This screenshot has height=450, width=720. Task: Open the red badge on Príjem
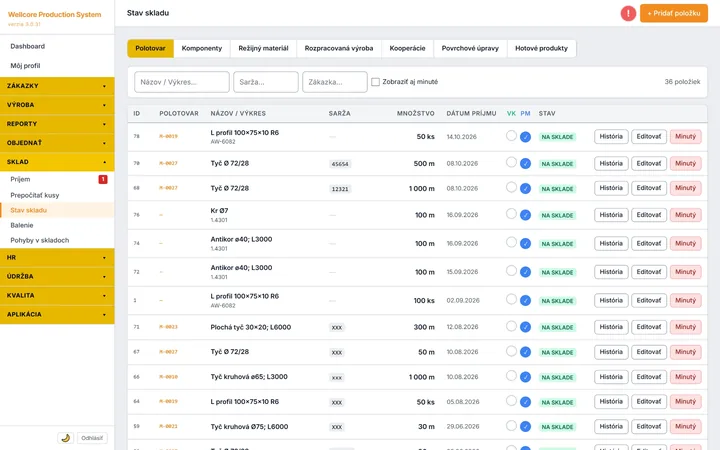pos(103,179)
